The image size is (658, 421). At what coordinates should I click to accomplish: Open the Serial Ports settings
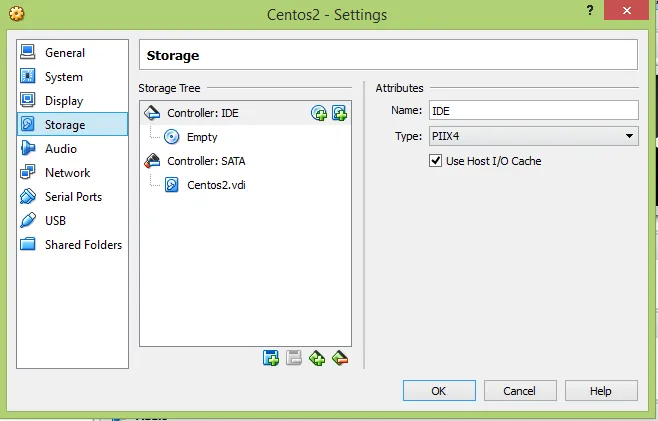(x=73, y=197)
